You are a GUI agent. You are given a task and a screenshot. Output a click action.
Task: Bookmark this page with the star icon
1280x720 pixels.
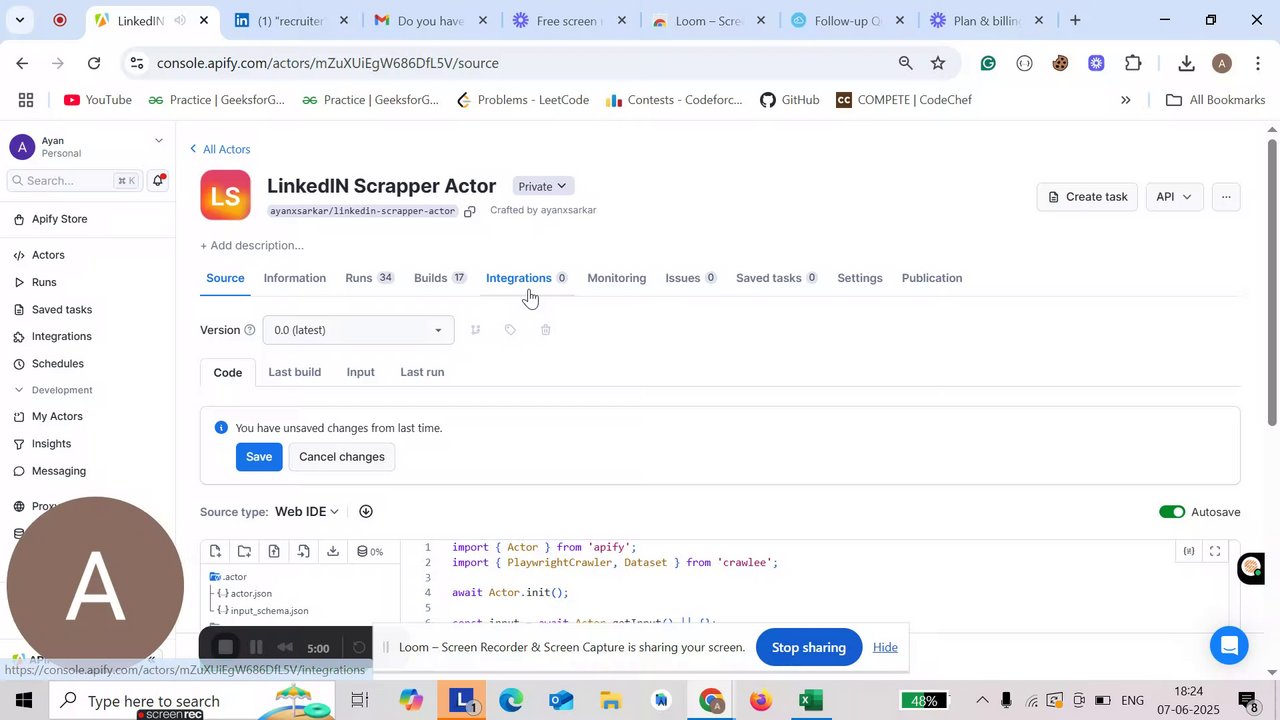(938, 63)
